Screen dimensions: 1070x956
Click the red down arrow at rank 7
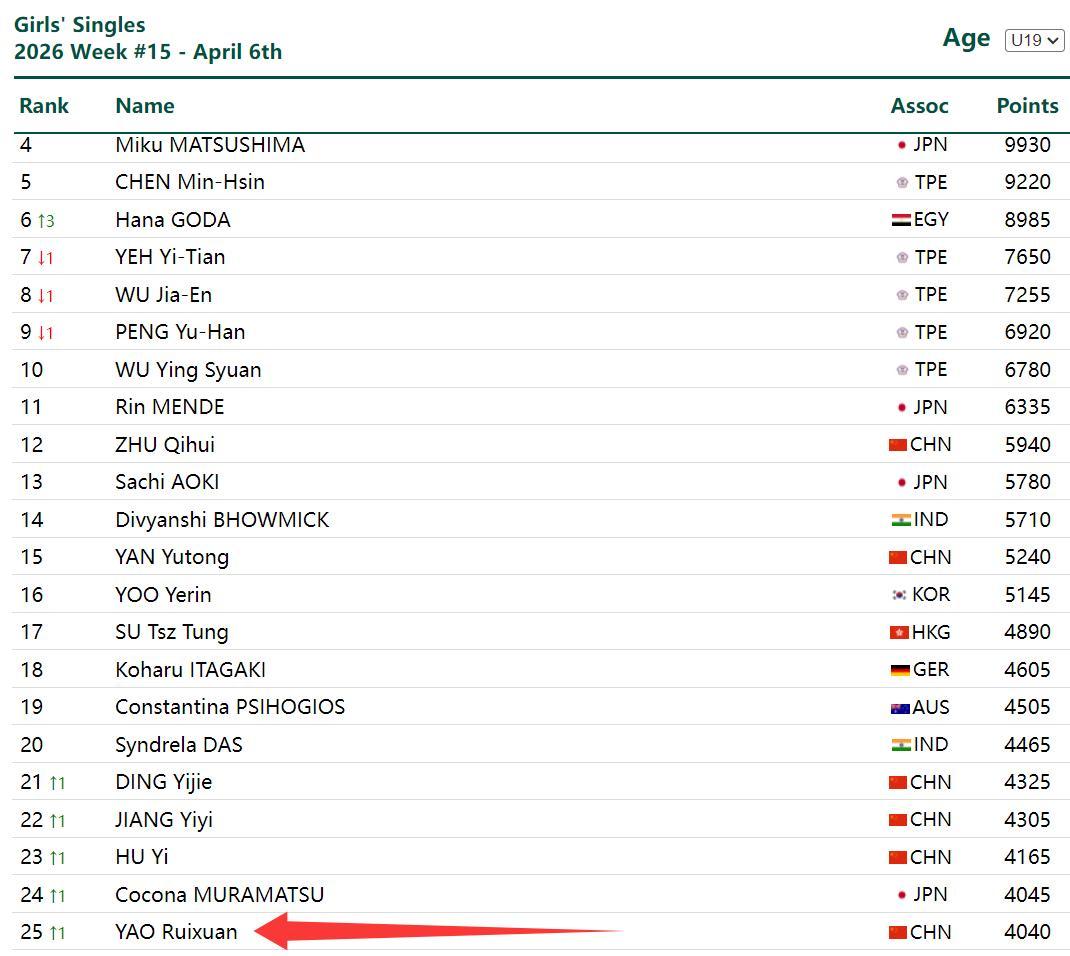[42, 258]
